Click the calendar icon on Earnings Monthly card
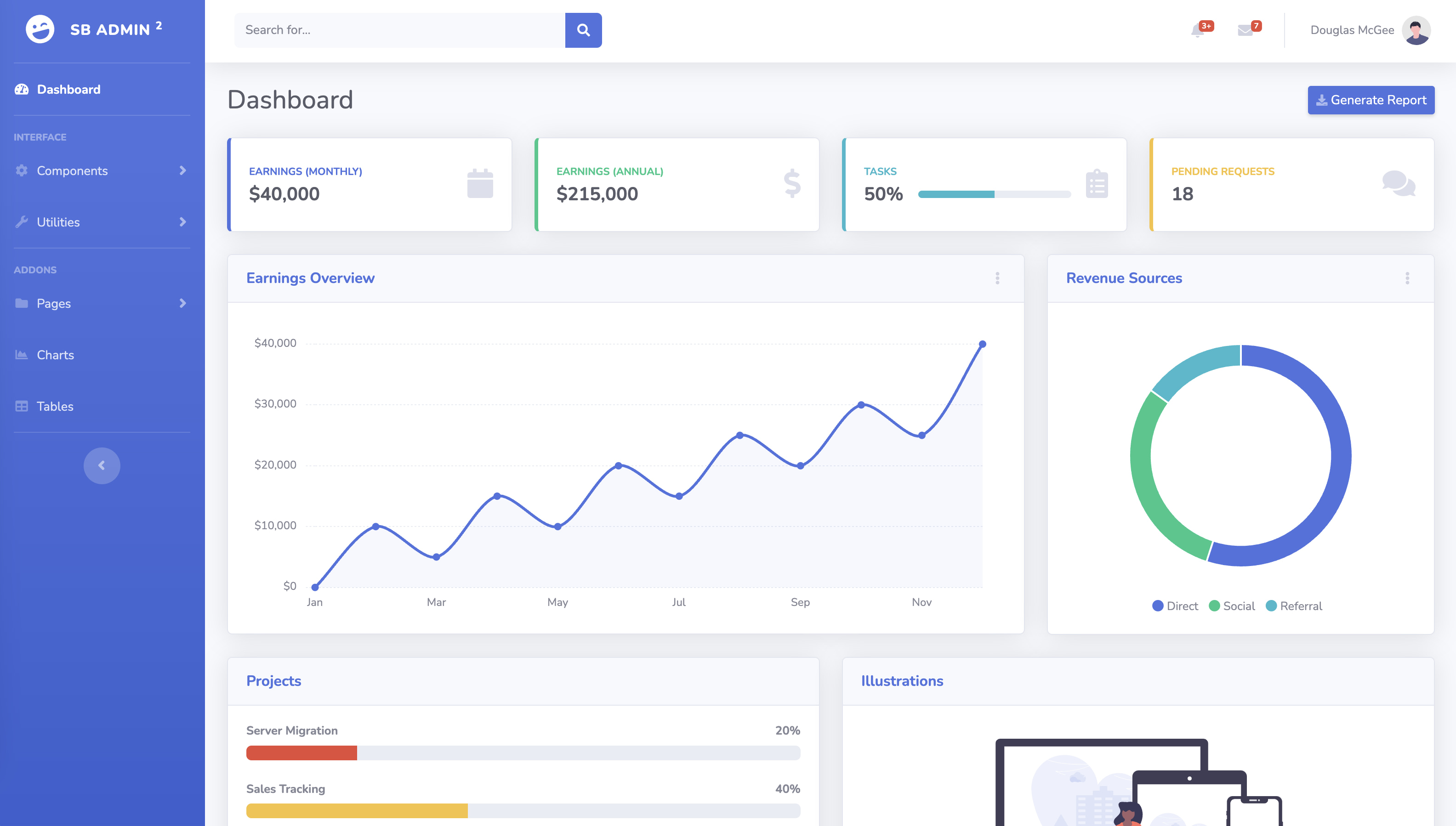 point(480,182)
